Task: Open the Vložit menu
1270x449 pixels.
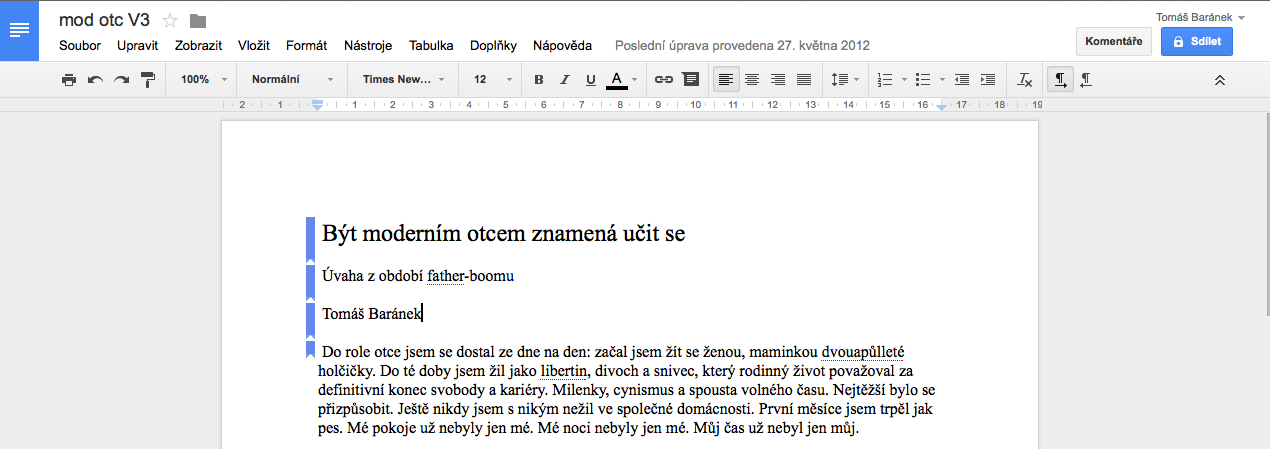Action: point(255,45)
